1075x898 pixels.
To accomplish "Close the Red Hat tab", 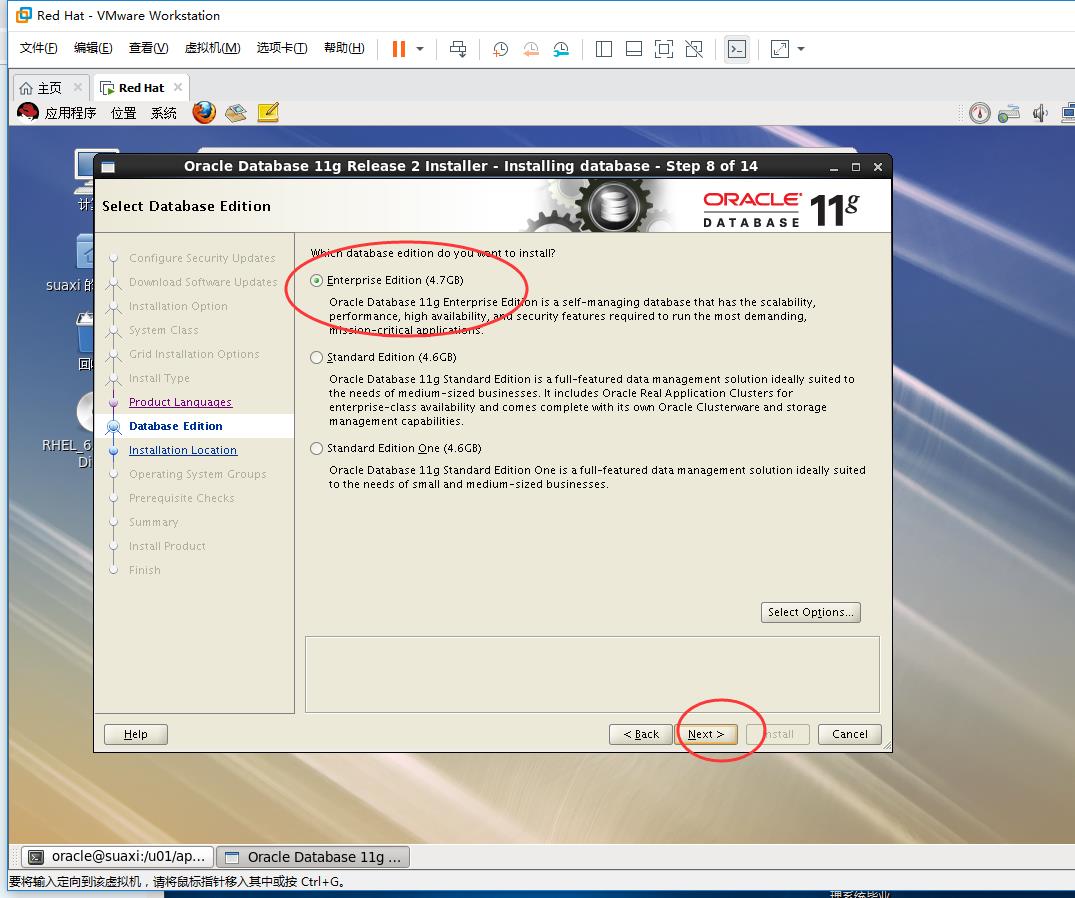I will tap(178, 87).
